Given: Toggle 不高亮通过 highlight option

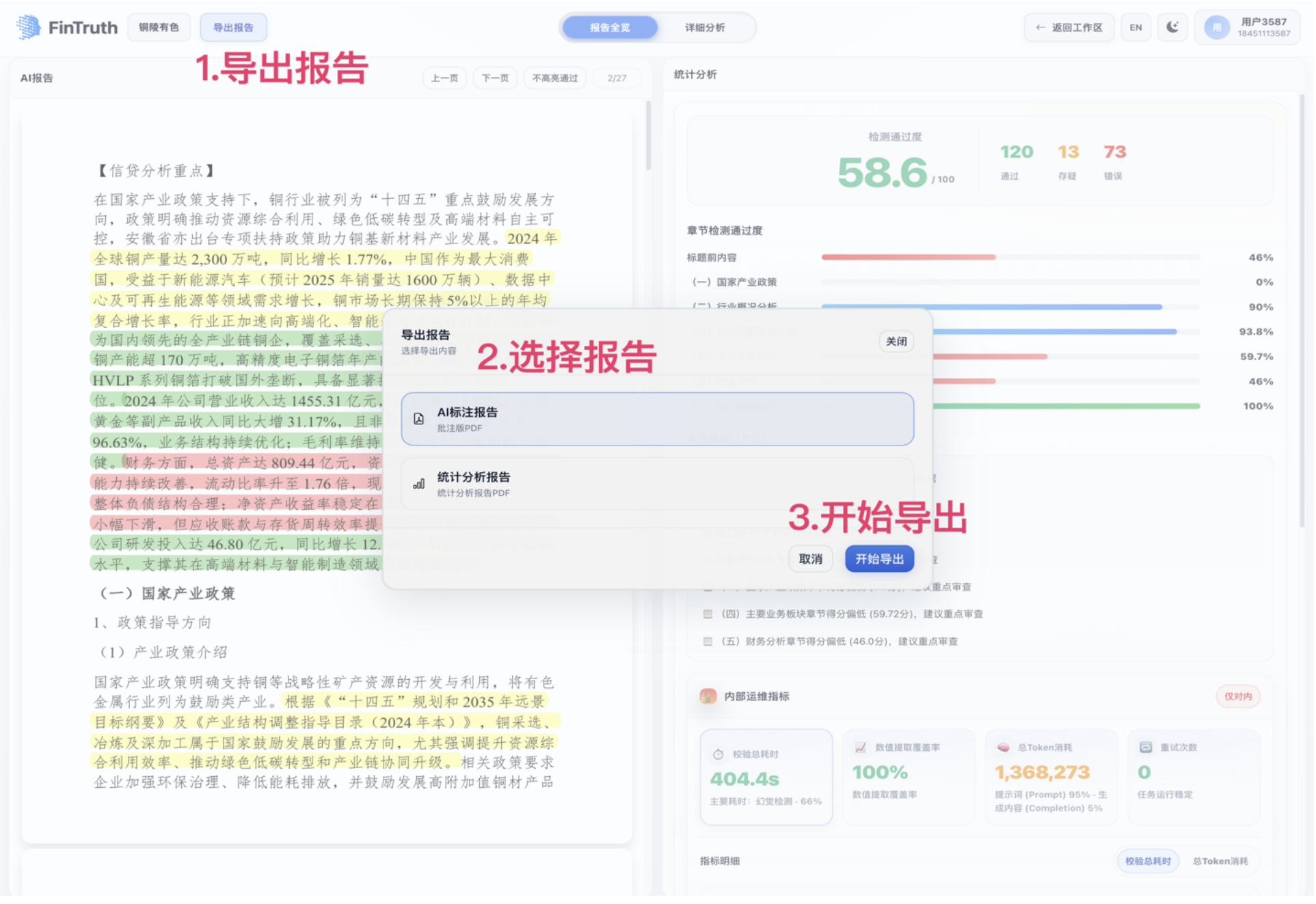Looking at the screenshot, I should pos(554,78).
